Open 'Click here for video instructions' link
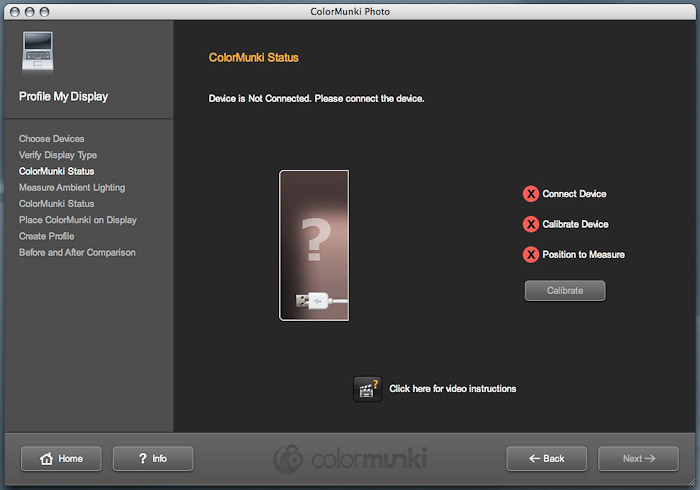 (452, 389)
